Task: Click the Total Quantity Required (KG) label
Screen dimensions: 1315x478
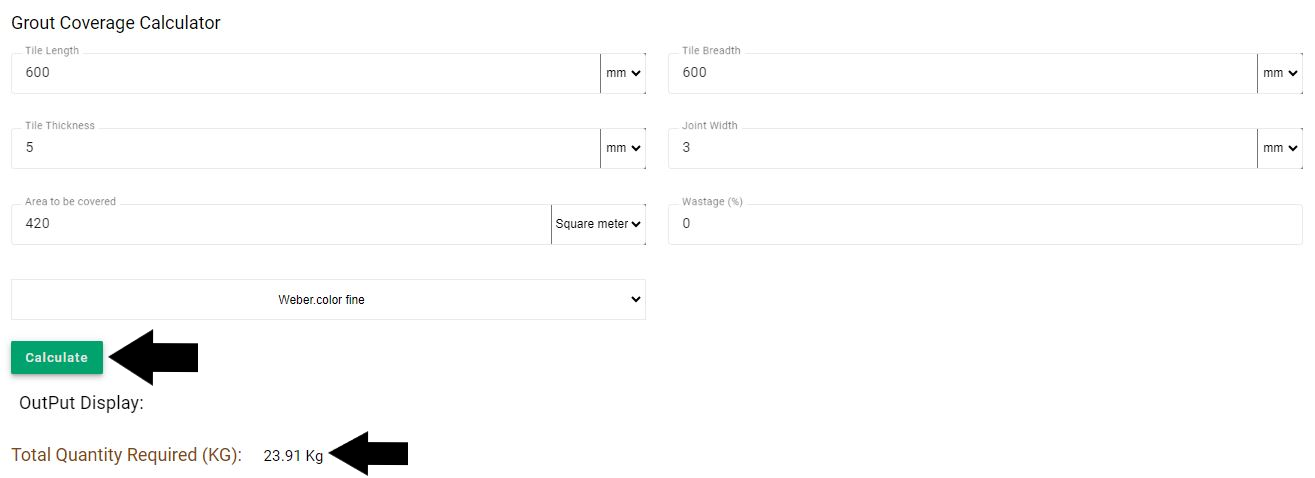Action: (126, 455)
